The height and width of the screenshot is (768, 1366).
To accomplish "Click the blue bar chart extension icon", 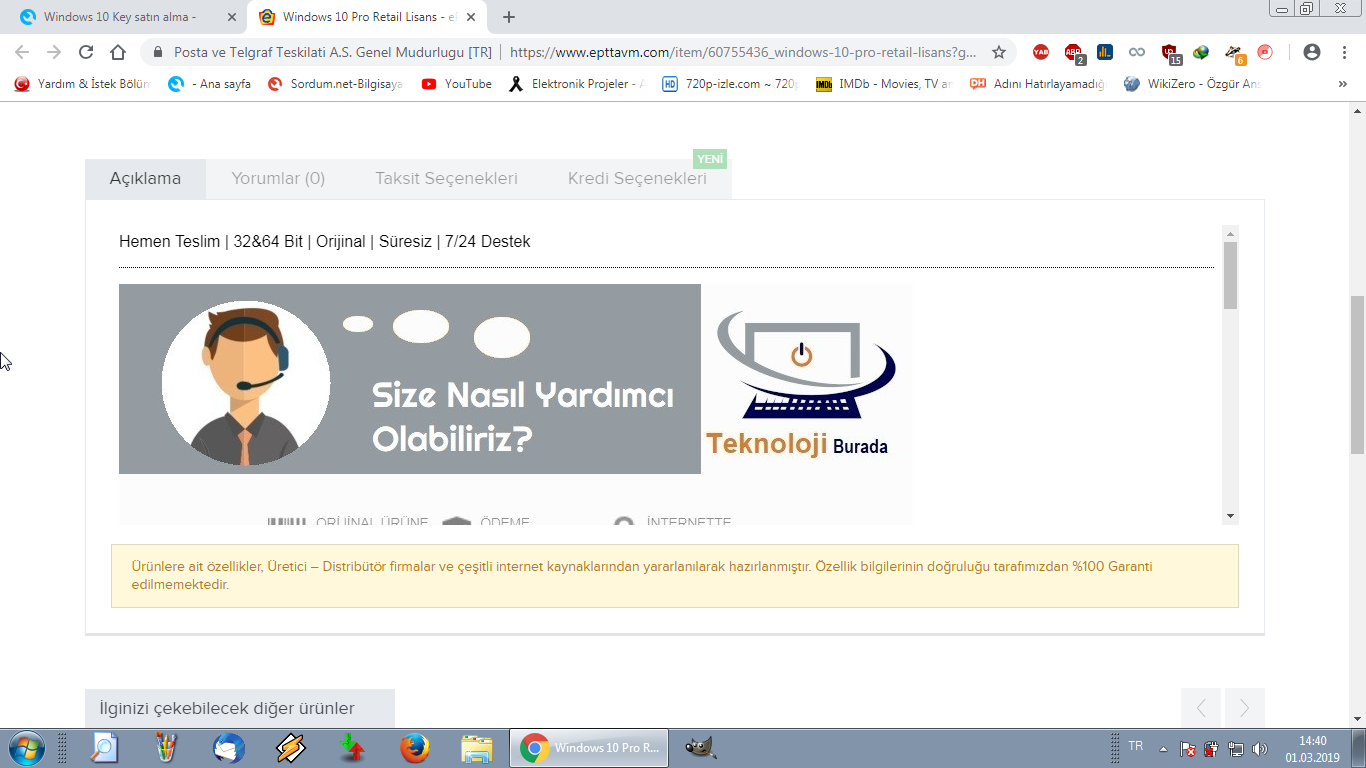I will 1105,52.
